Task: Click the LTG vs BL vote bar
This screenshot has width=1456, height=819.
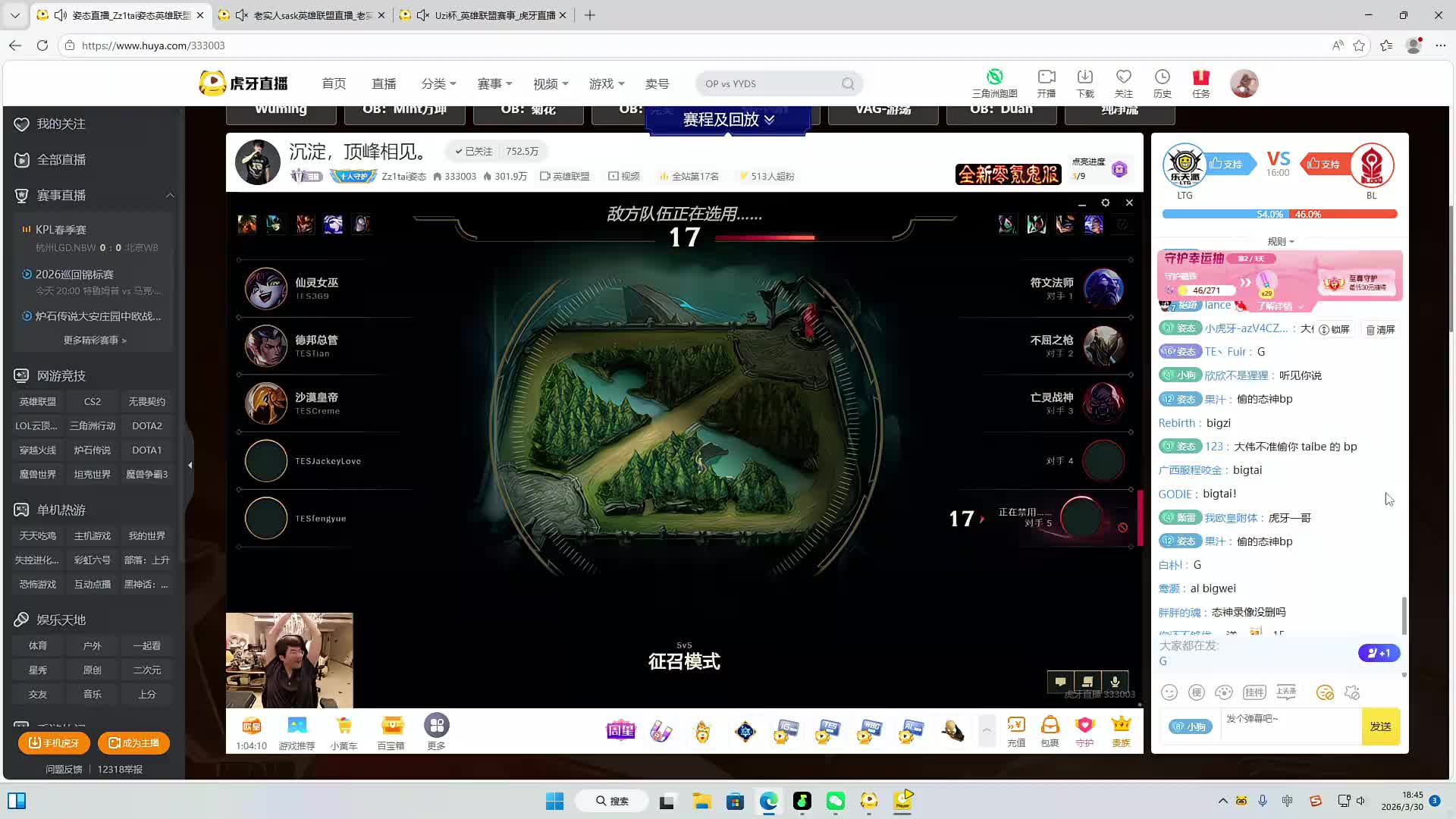Action: (1279, 215)
